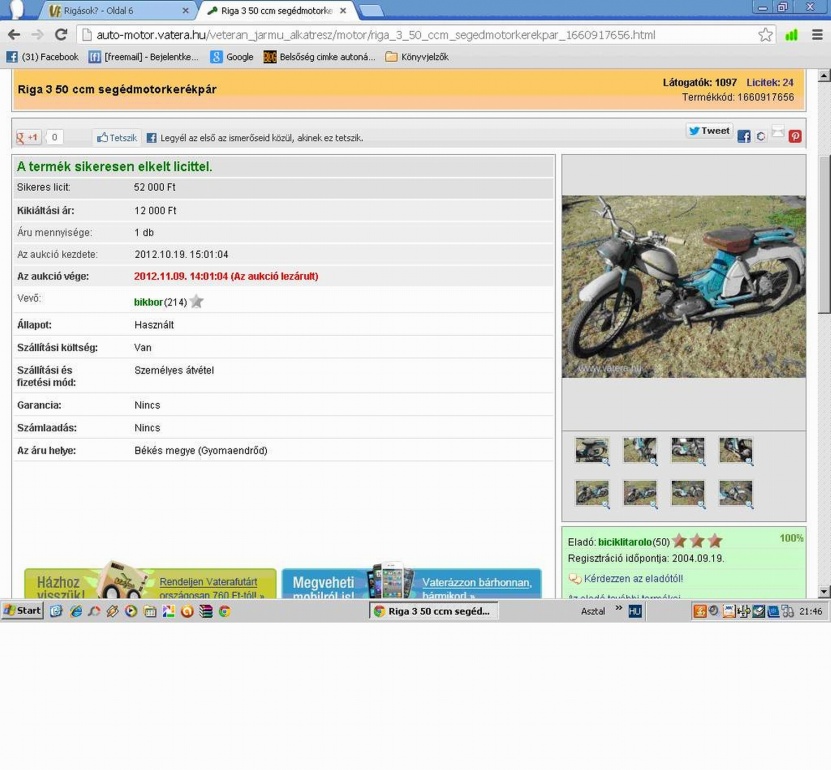The width and height of the screenshot is (831, 770).
Task: Select the last thumbnail in second row
Action: click(x=736, y=493)
